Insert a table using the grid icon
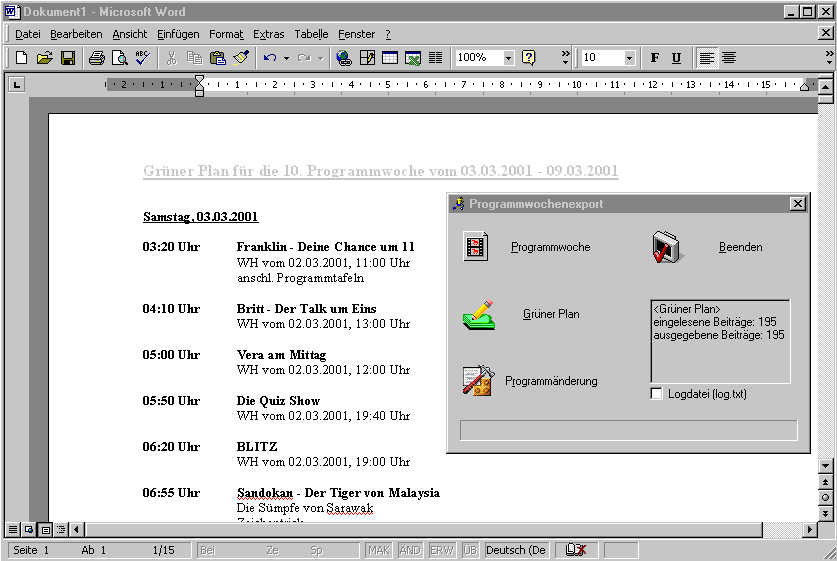Screen dimensions: 837x561 pyautogui.click(x=390, y=58)
